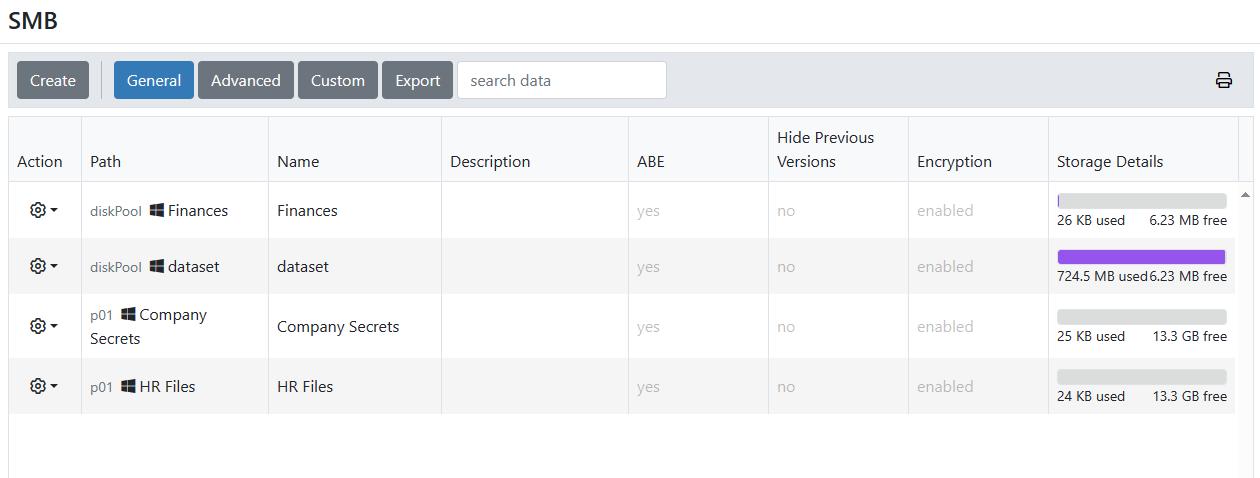
Task: Click the Windows icon beside Company Secrets path
Action: tap(128, 315)
